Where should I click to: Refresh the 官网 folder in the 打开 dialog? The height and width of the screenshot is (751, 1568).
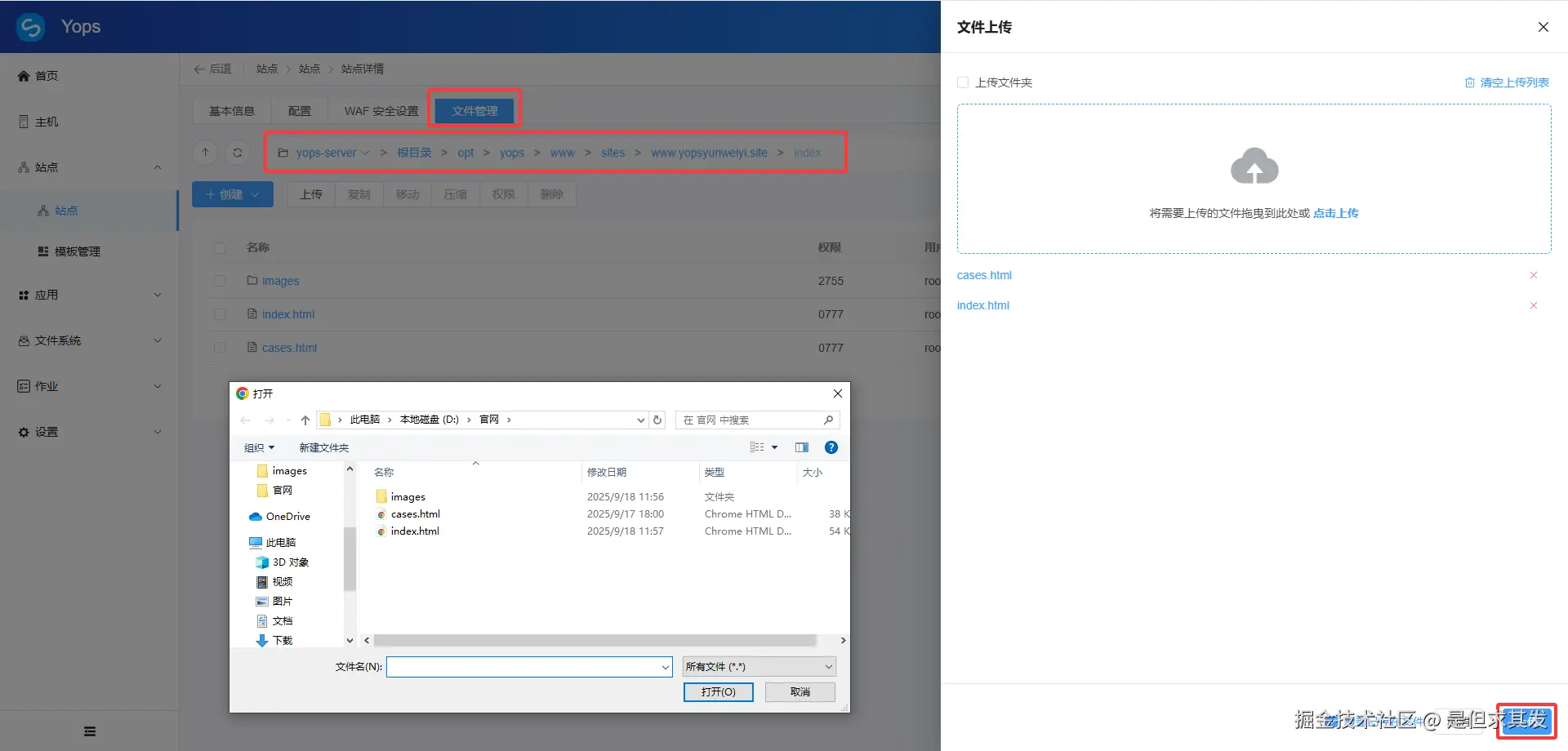657,420
